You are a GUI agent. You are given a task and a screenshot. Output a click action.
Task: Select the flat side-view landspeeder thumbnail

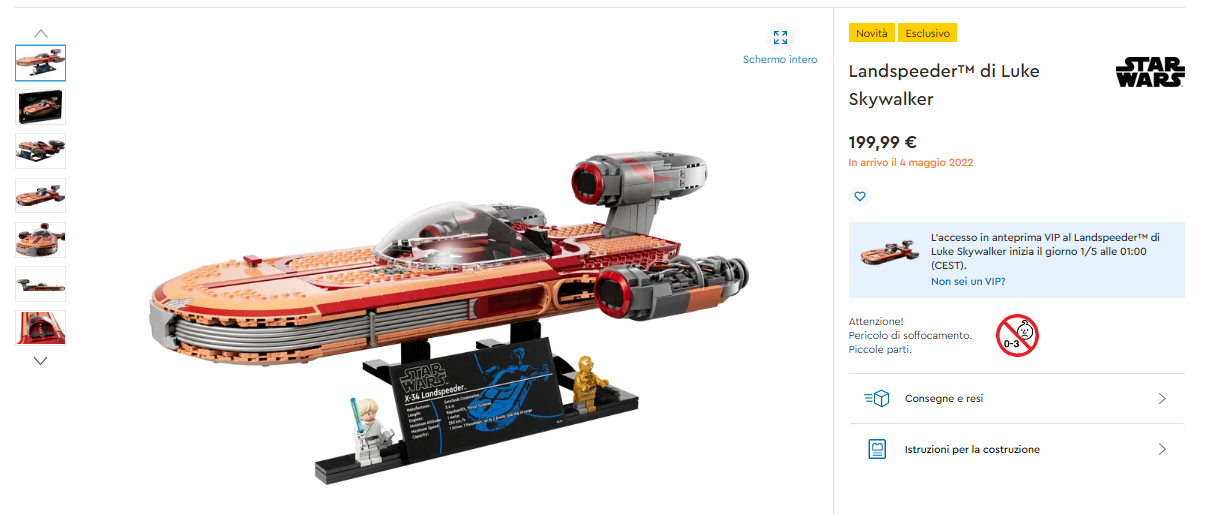40,283
